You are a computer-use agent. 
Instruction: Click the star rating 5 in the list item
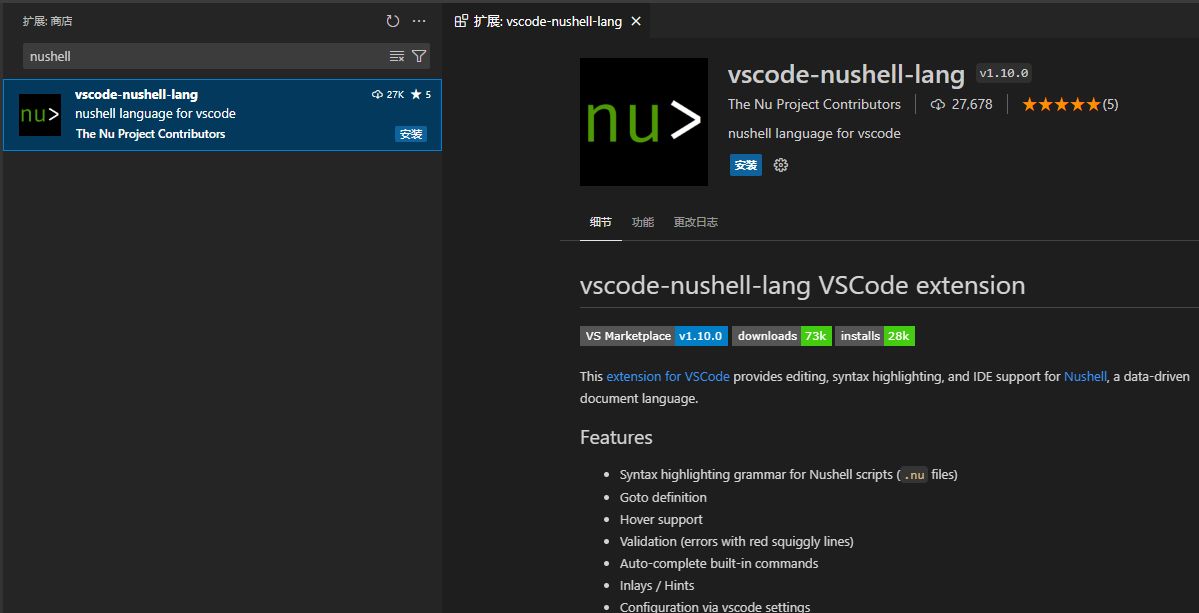(x=421, y=95)
